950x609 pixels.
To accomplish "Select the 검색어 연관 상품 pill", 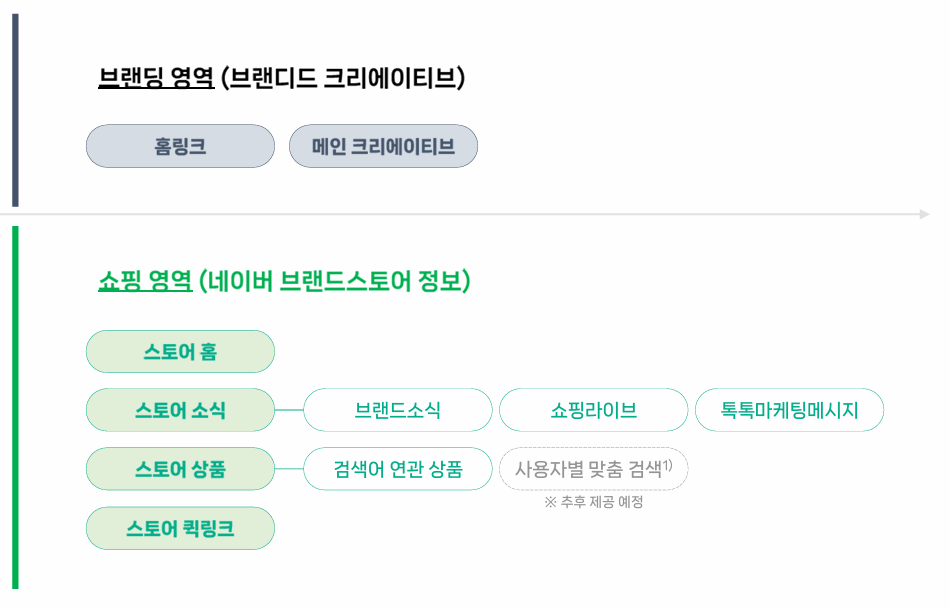I will point(397,469).
